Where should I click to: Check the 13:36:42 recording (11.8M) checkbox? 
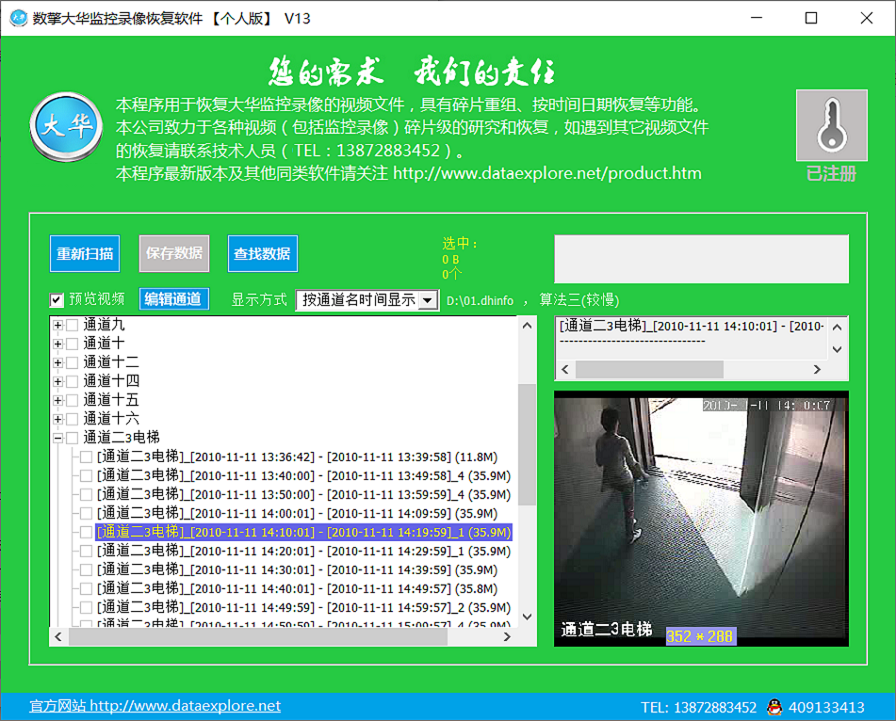coord(86,457)
